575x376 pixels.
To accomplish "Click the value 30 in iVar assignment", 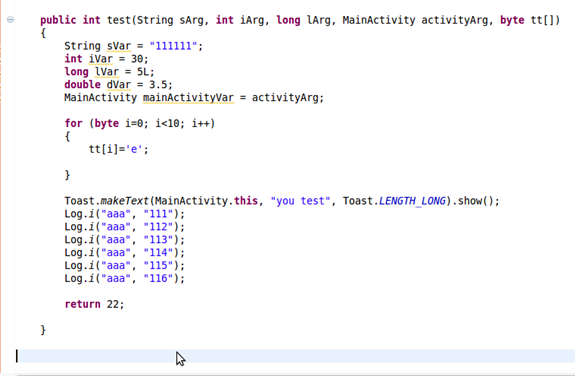I will 137,59.
